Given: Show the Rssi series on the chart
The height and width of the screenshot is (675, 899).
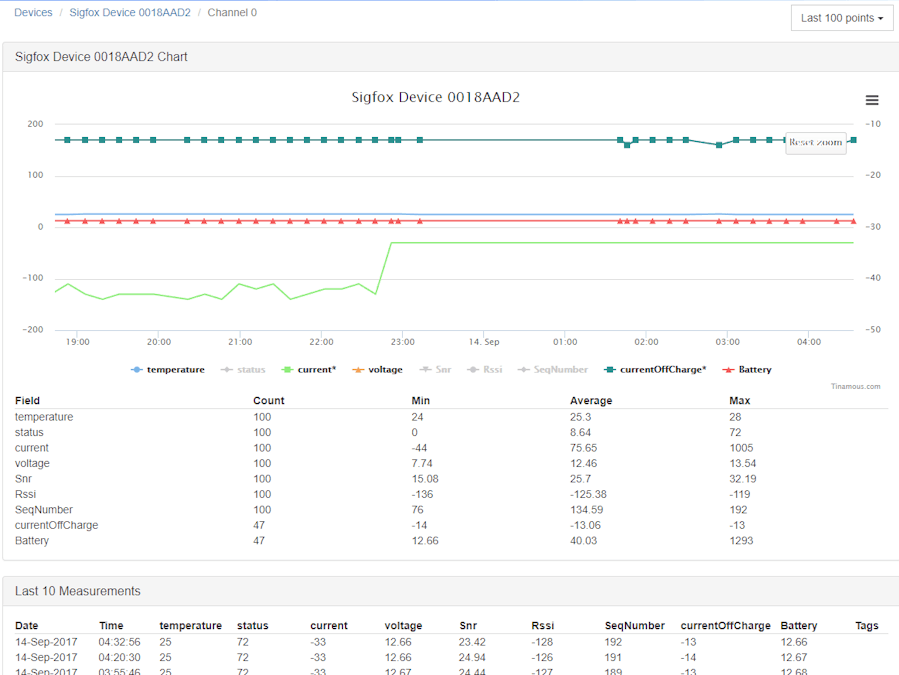Looking at the screenshot, I should (x=484, y=369).
